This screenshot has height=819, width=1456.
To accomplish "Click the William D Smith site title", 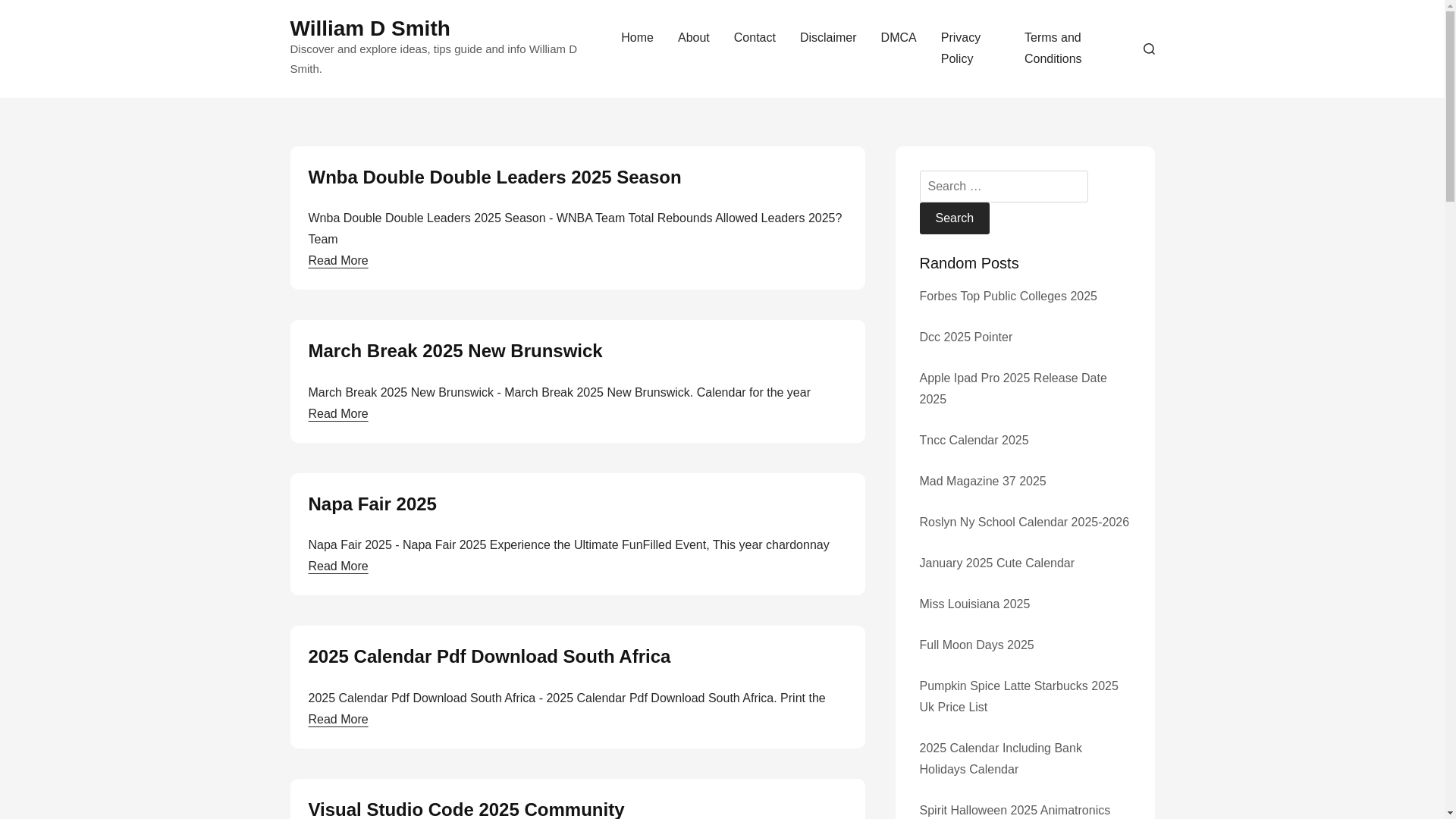I will [x=369, y=28].
